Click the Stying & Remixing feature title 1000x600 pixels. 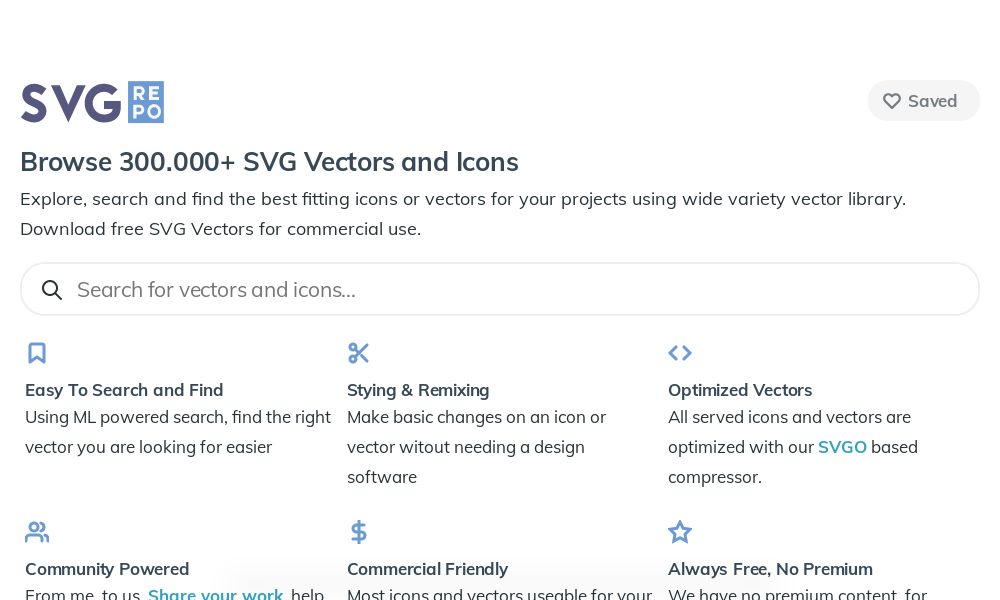pos(418,390)
